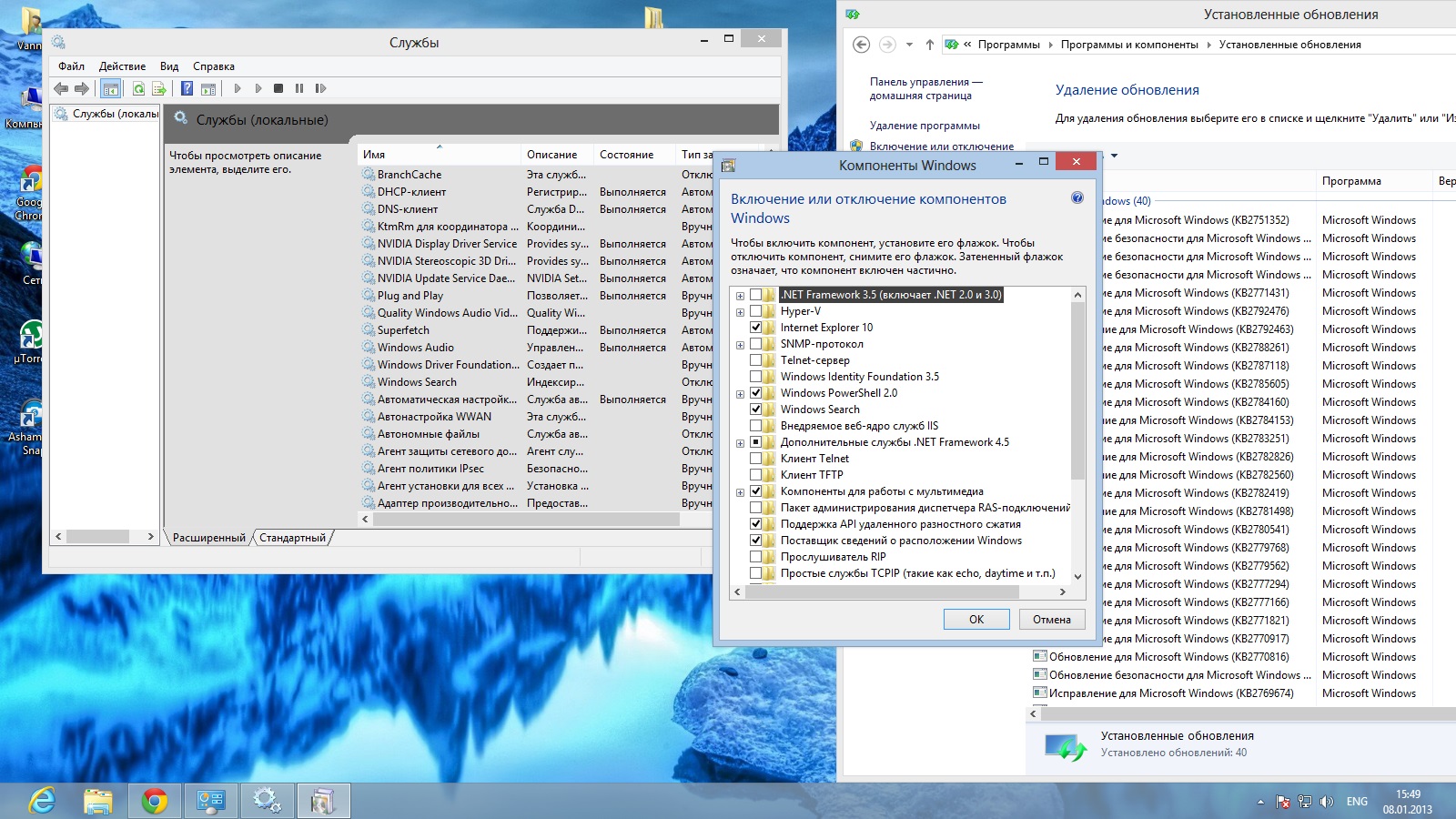Toggle the show/hide action pane toolbar icon
This screenshot has width=1456, height=819.
[x=208, y=88]
